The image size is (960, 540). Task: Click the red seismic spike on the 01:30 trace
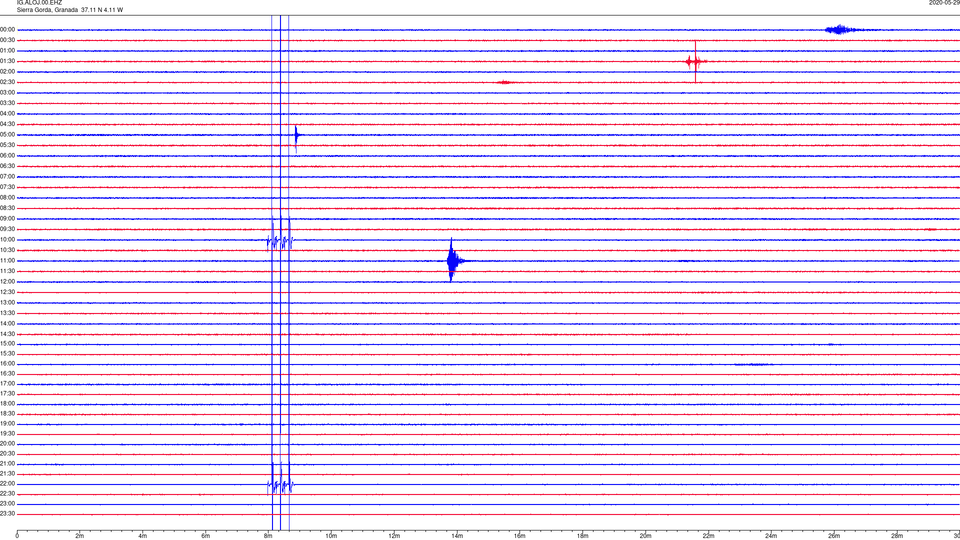point(696,61)
